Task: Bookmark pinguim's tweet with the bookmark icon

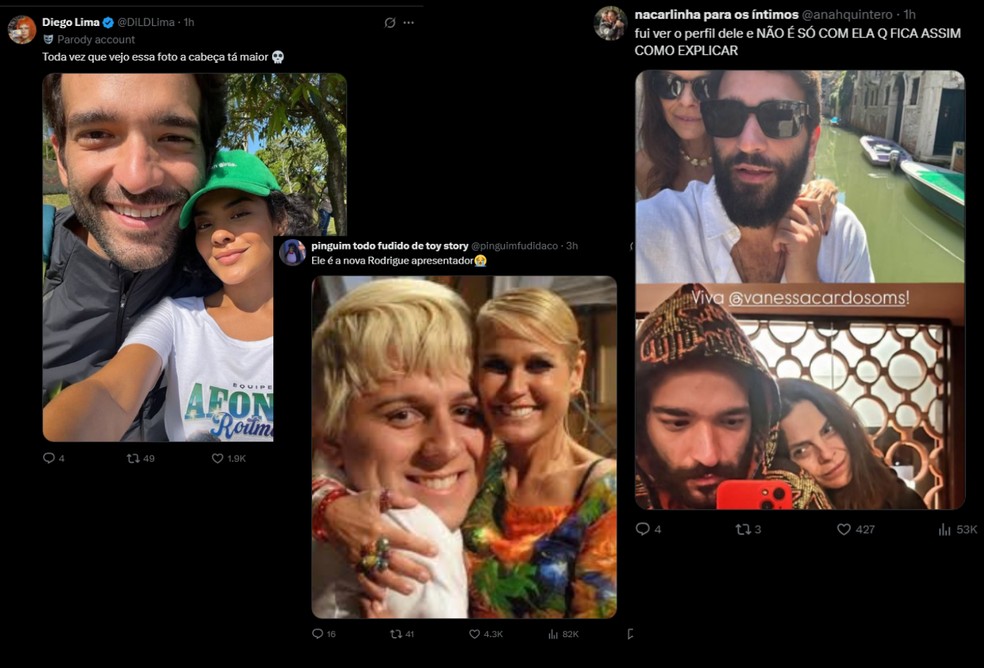Action: click(631, 633)
